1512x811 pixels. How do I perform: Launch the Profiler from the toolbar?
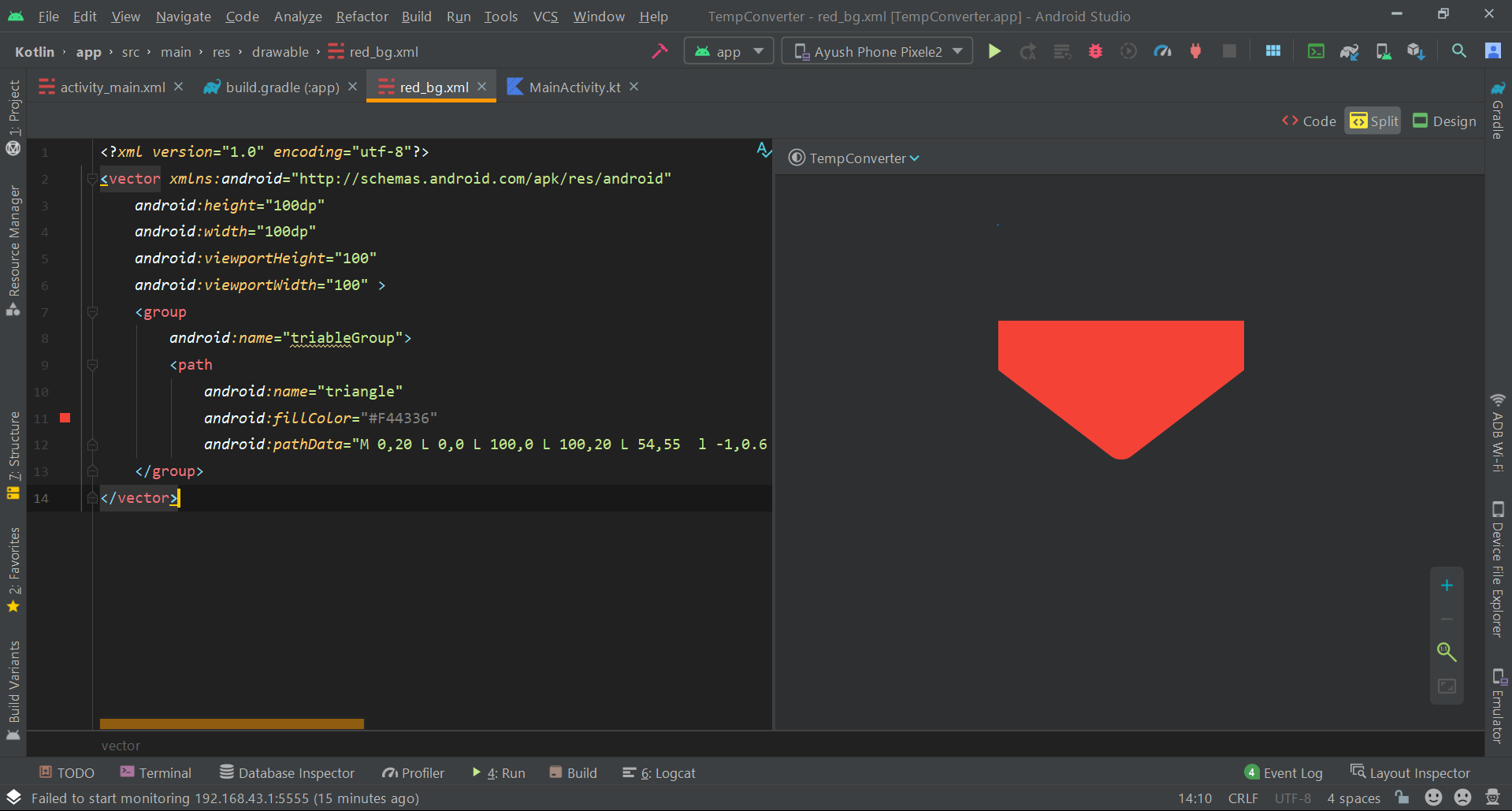click(1162, 50)
